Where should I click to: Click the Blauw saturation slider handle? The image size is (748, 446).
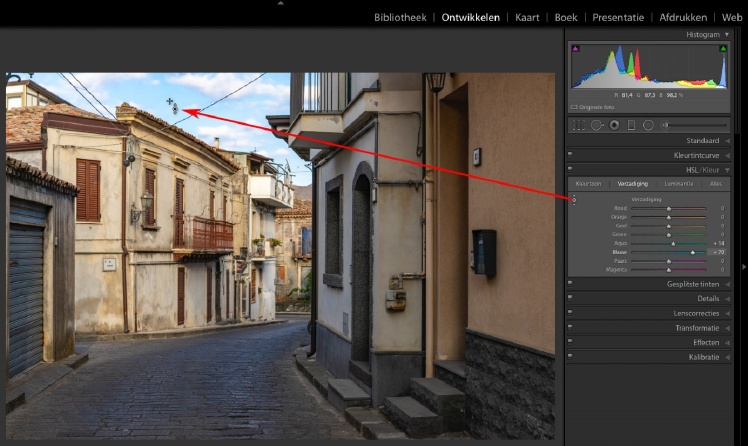coord(693,252)
